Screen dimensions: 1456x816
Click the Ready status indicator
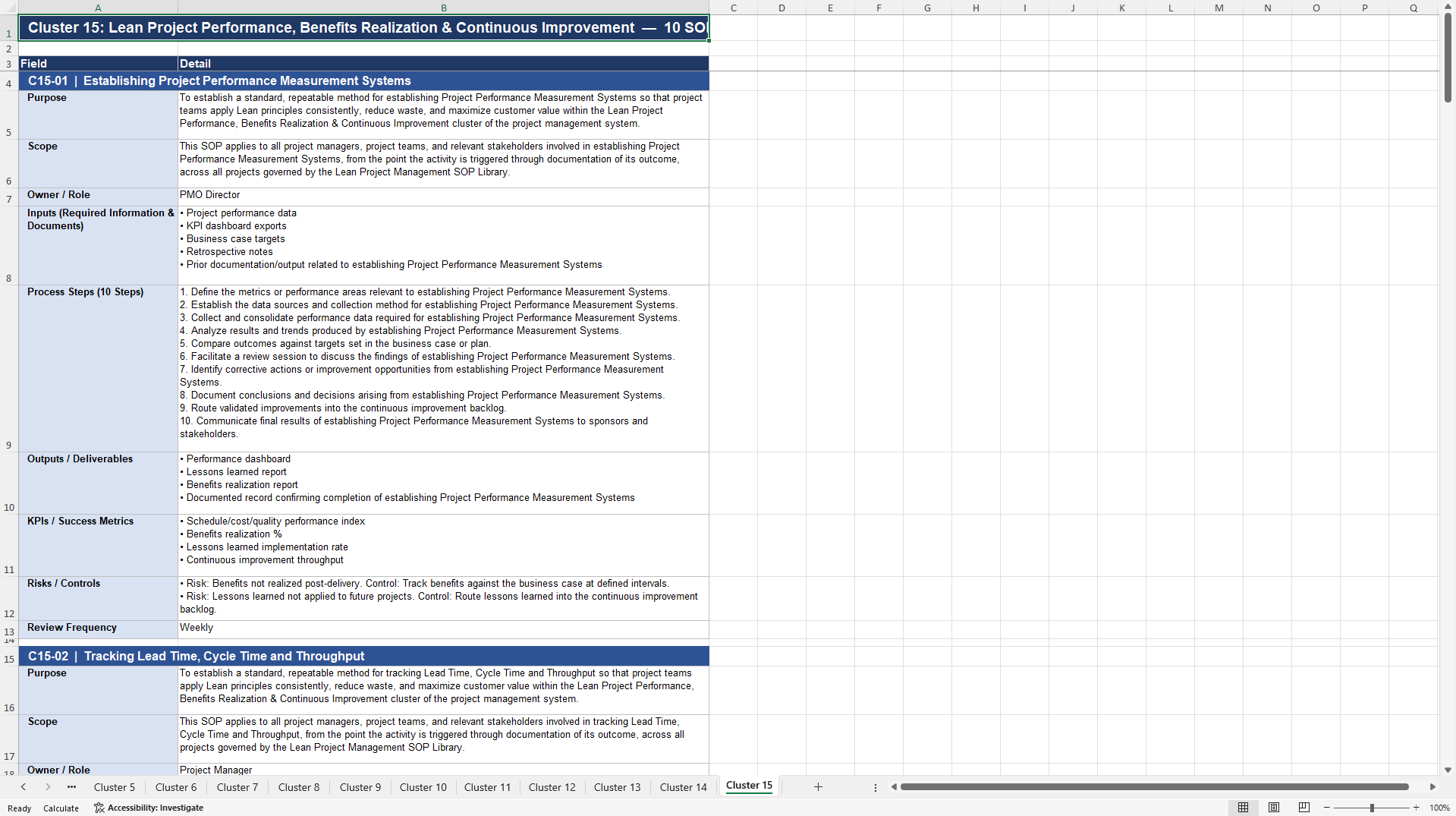pyautogui.click(x=20, y=808)
